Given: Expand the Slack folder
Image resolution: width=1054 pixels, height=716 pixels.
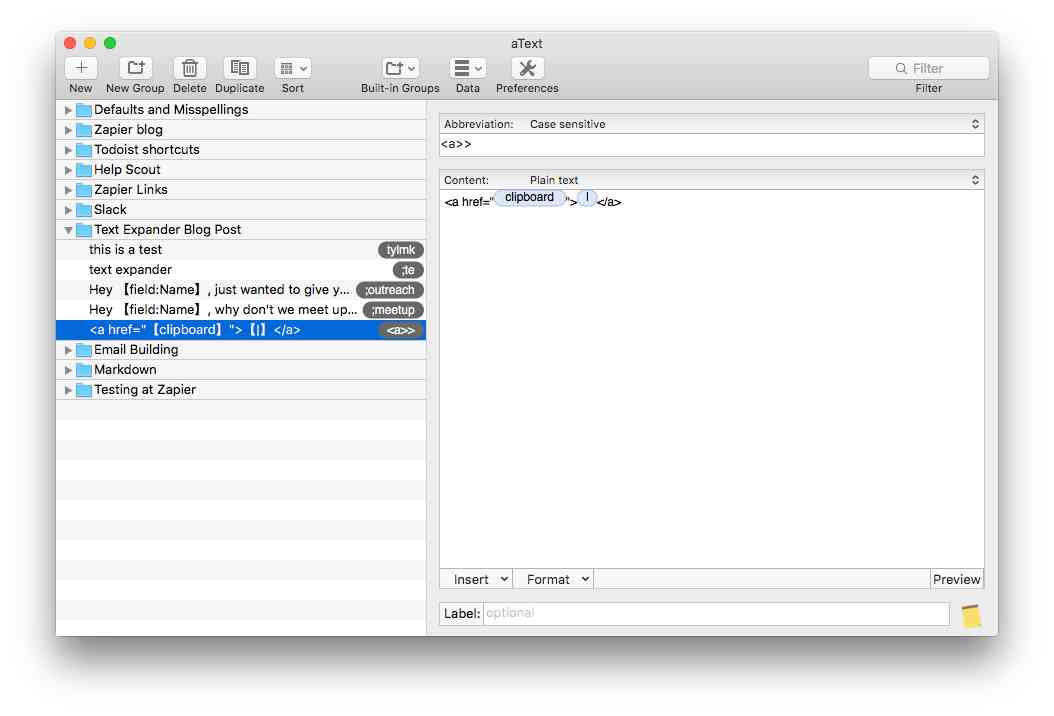Looking at the screenshot, I should (68, 209).
